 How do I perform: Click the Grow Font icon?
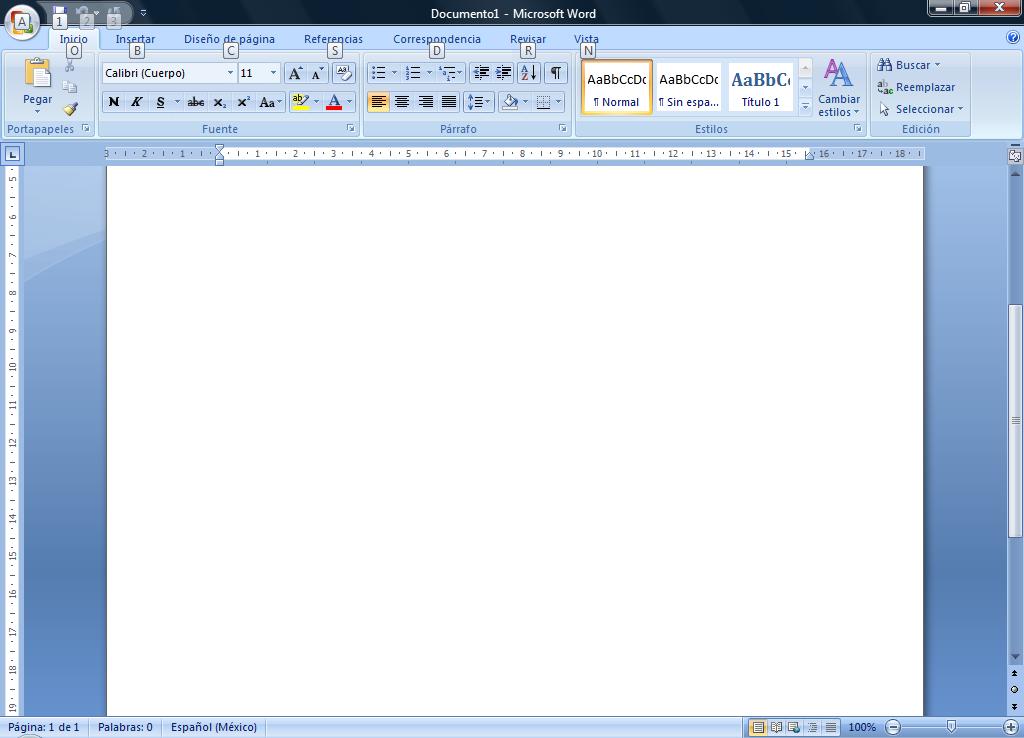295,73
